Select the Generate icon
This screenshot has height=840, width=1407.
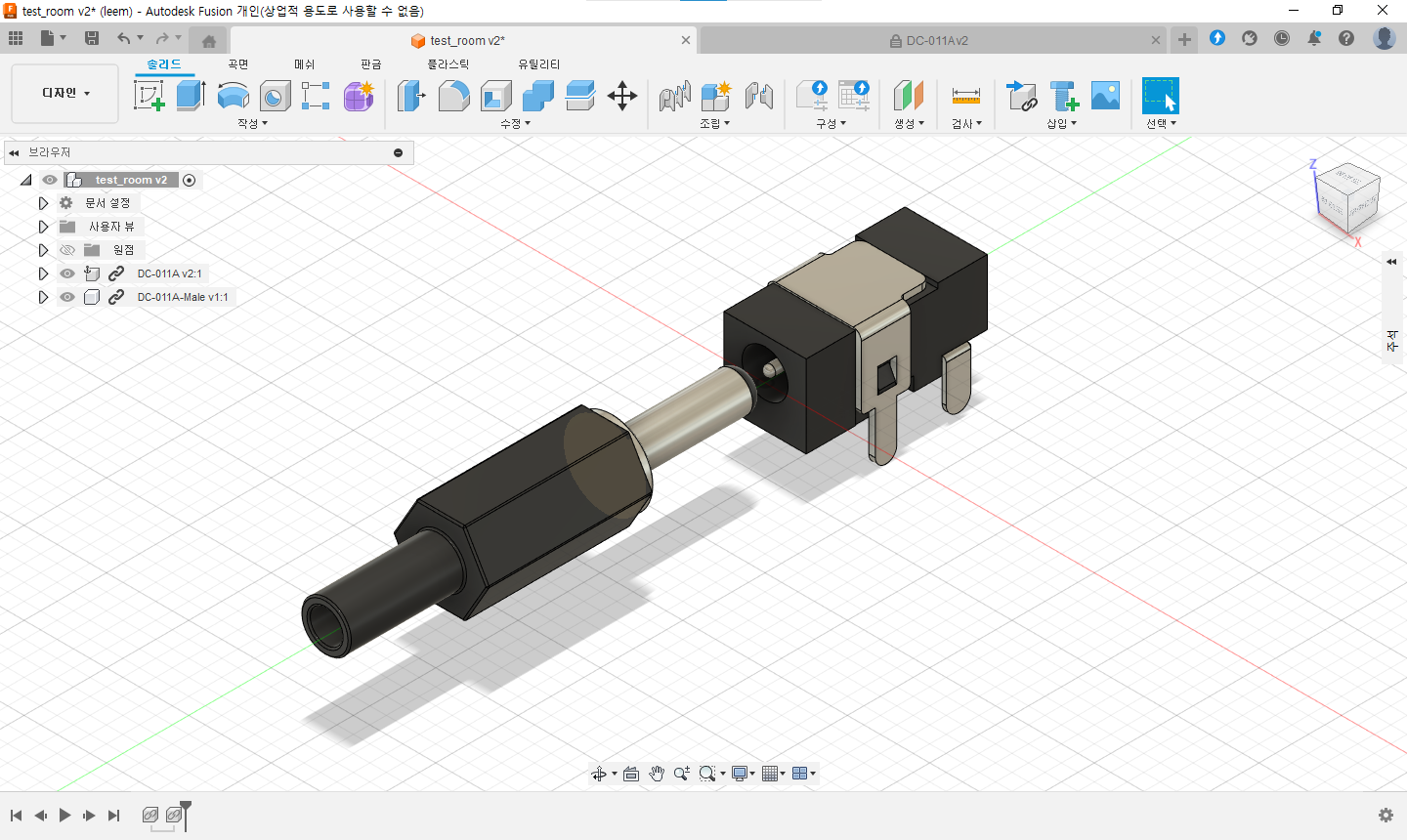[909, 96]
